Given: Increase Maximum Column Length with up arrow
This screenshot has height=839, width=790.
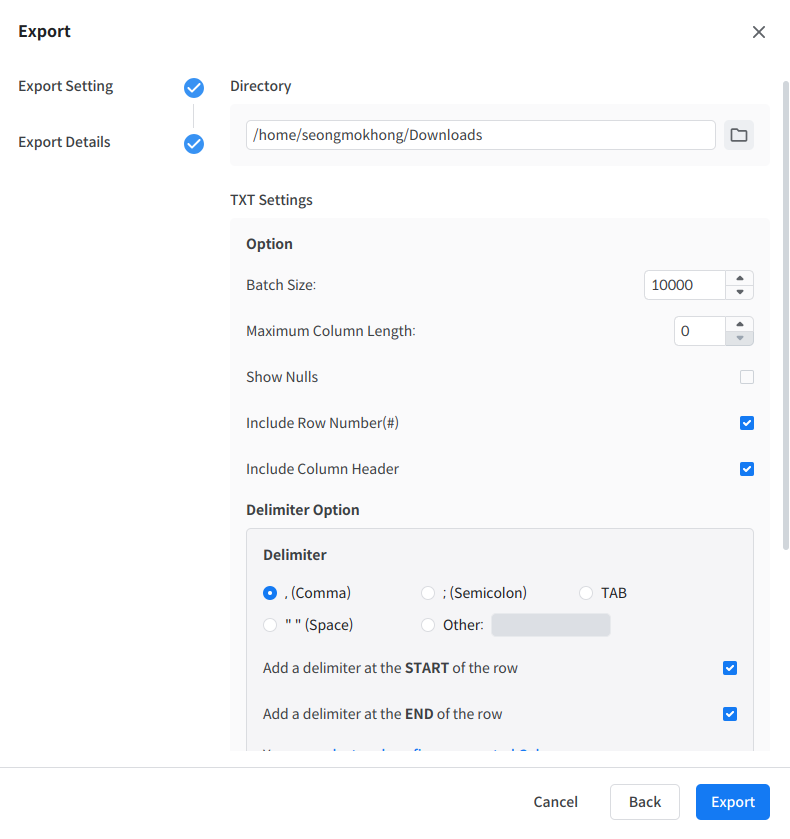Looking at the screenshot, I should tap(739, 324).
